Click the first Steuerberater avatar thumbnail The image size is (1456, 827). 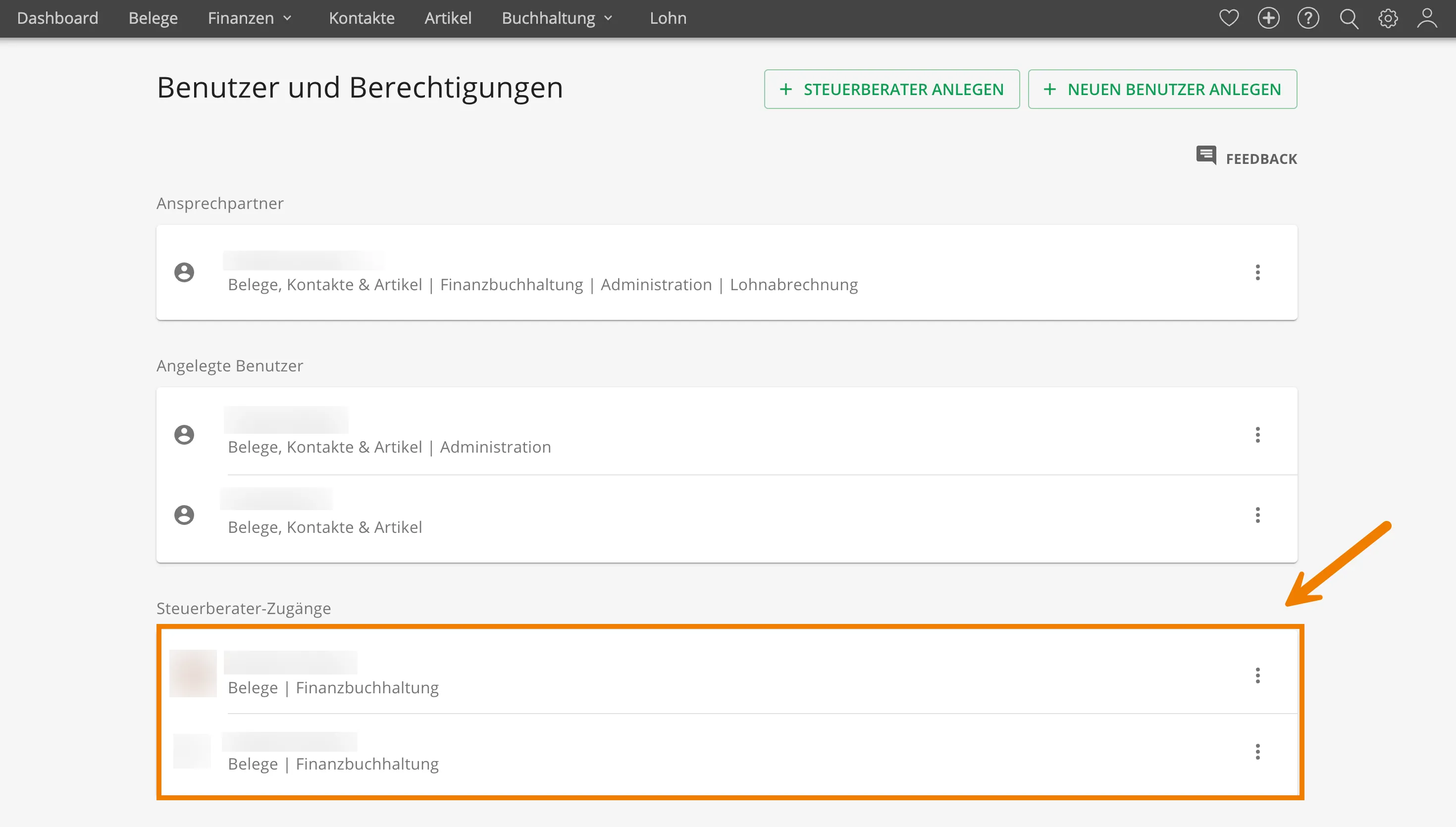(194, 673)
